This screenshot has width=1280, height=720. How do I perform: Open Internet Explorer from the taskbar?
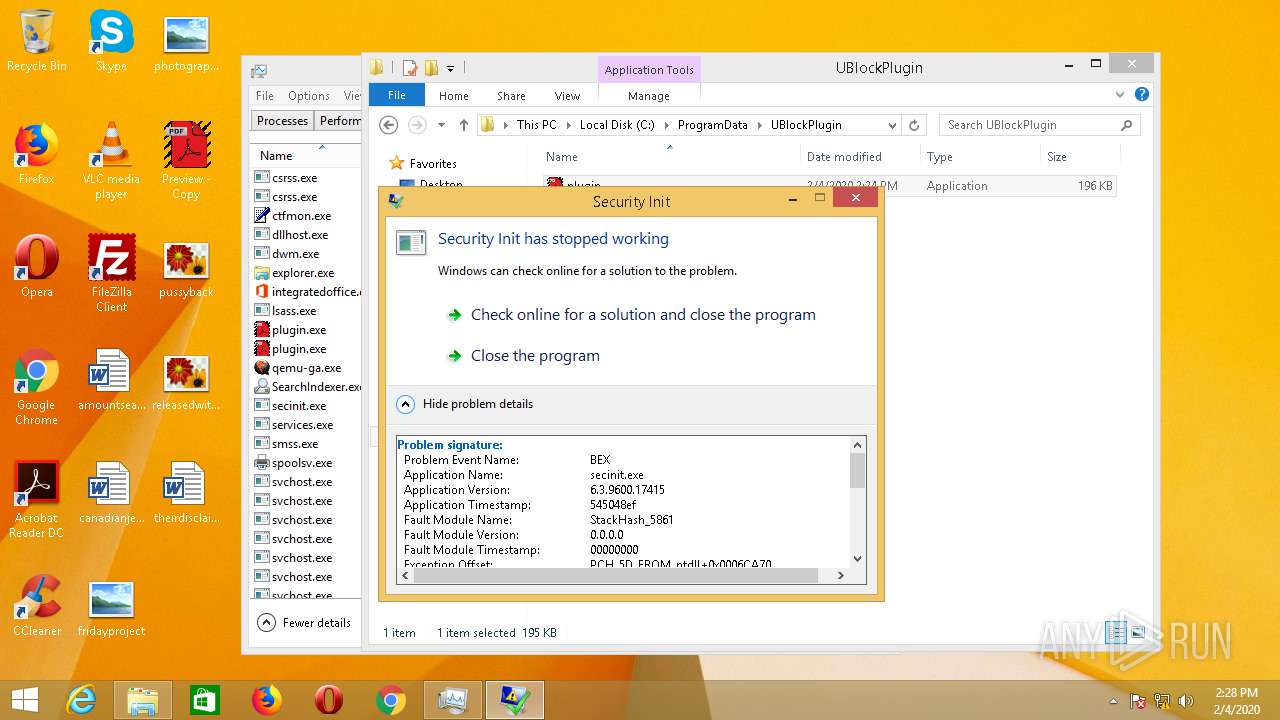coord(81,700)
